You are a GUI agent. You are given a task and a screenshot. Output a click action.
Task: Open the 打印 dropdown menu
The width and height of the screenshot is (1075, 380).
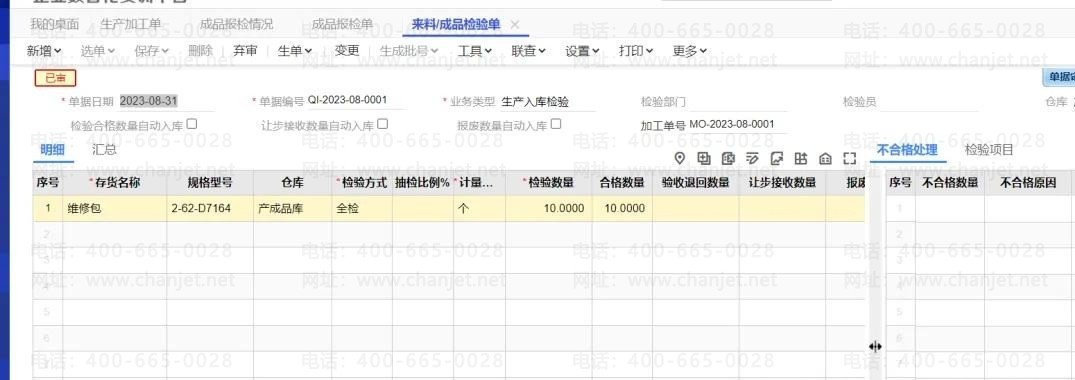coord(636,51)
